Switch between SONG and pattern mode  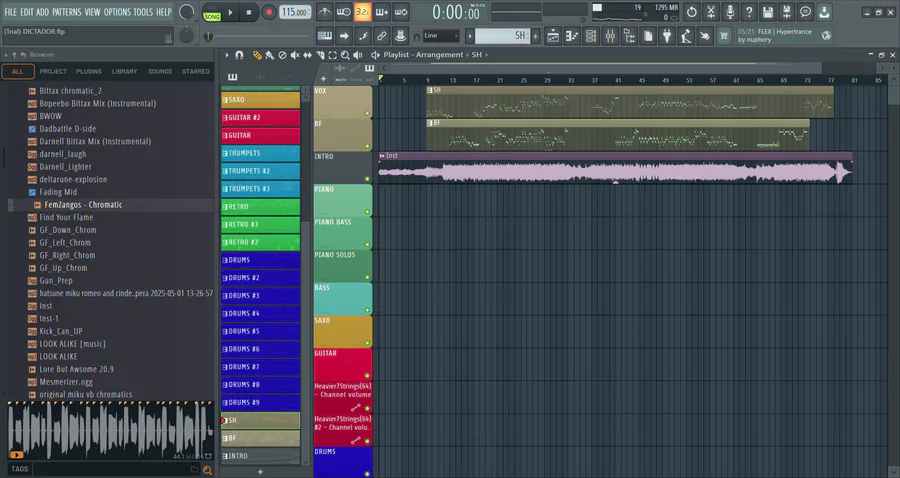coord(212,12)
